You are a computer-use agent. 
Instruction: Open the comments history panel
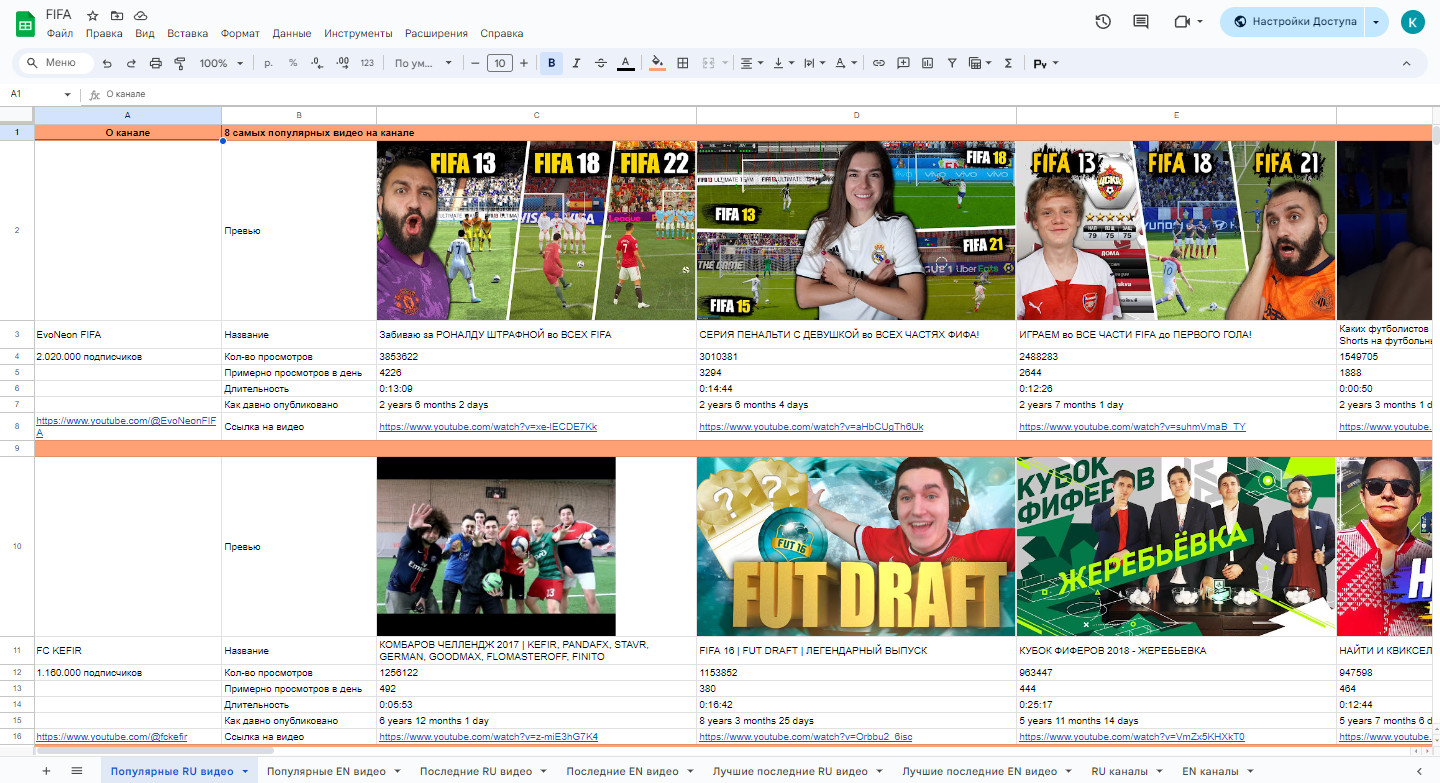[x=1141, y=21]
